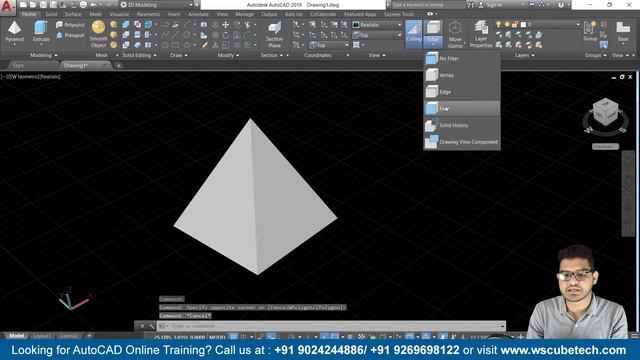Click MODEL space toggle in status bar
This screenshot has width=640, height=360.
217,337
